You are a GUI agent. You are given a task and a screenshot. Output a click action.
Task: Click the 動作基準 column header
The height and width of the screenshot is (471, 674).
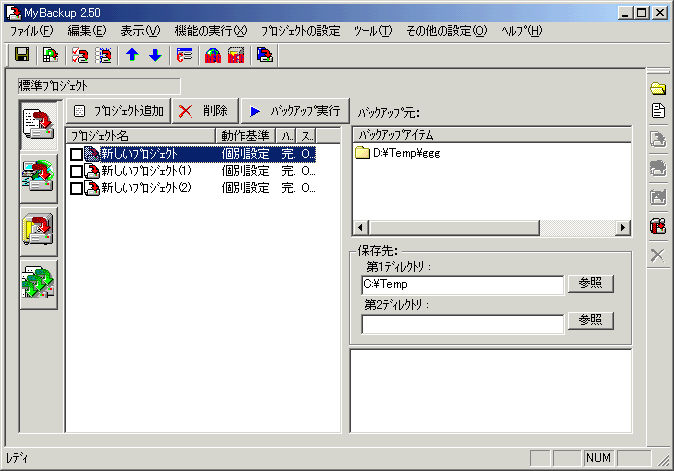(x=245, y=135)
